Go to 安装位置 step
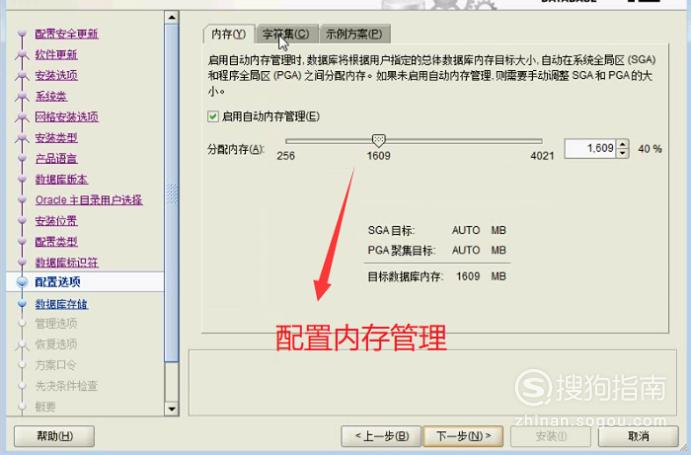 pos(56,220)
